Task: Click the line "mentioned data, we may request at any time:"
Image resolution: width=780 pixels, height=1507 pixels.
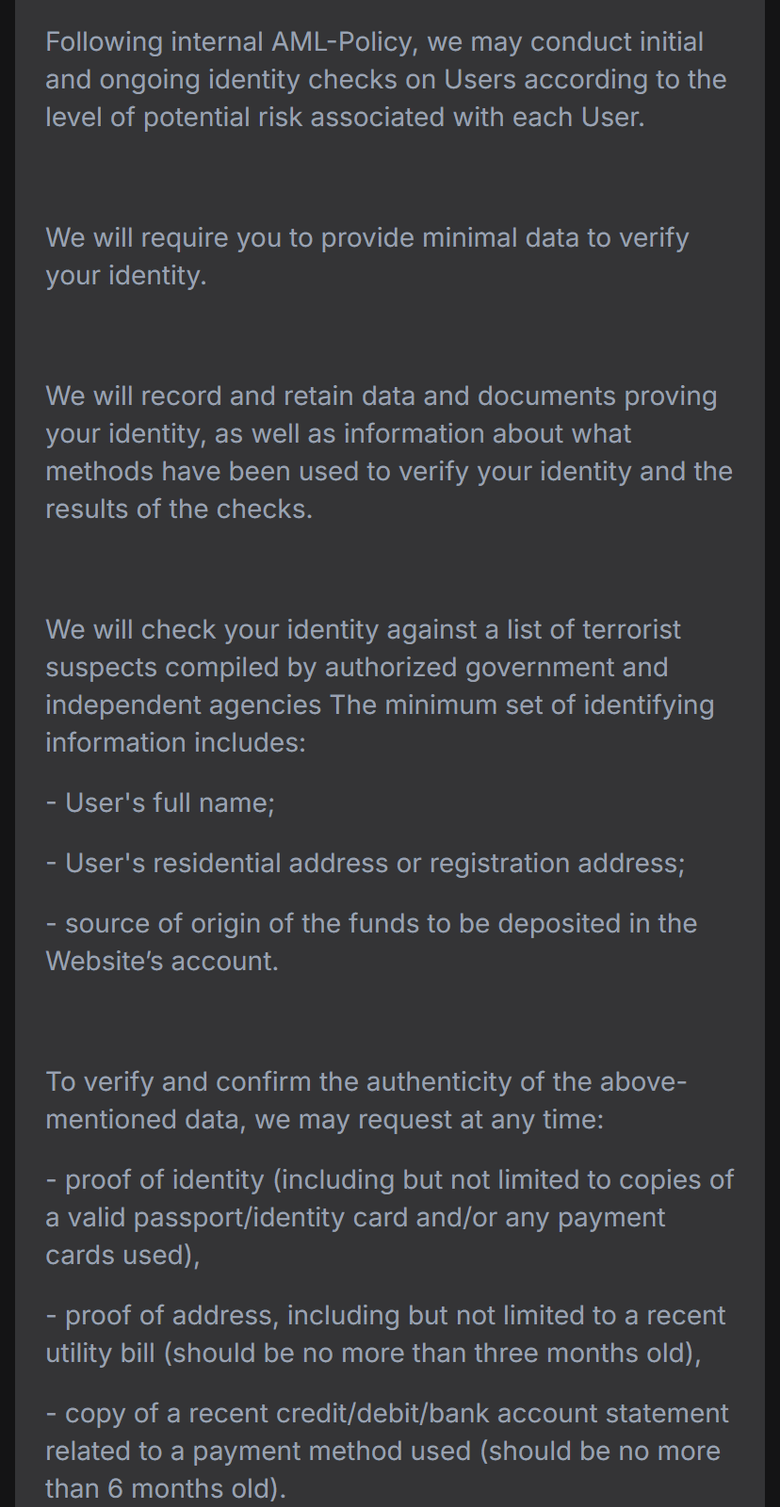Action: coord(324,1119)
